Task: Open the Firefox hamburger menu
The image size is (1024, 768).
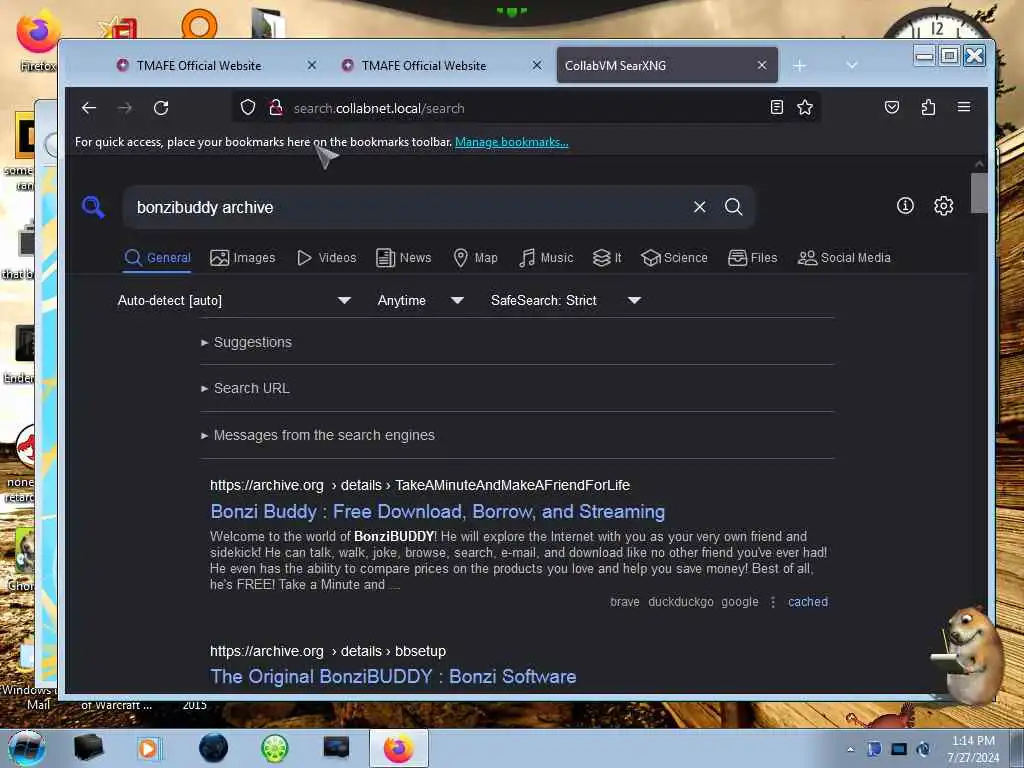Action: pos(964,107)
